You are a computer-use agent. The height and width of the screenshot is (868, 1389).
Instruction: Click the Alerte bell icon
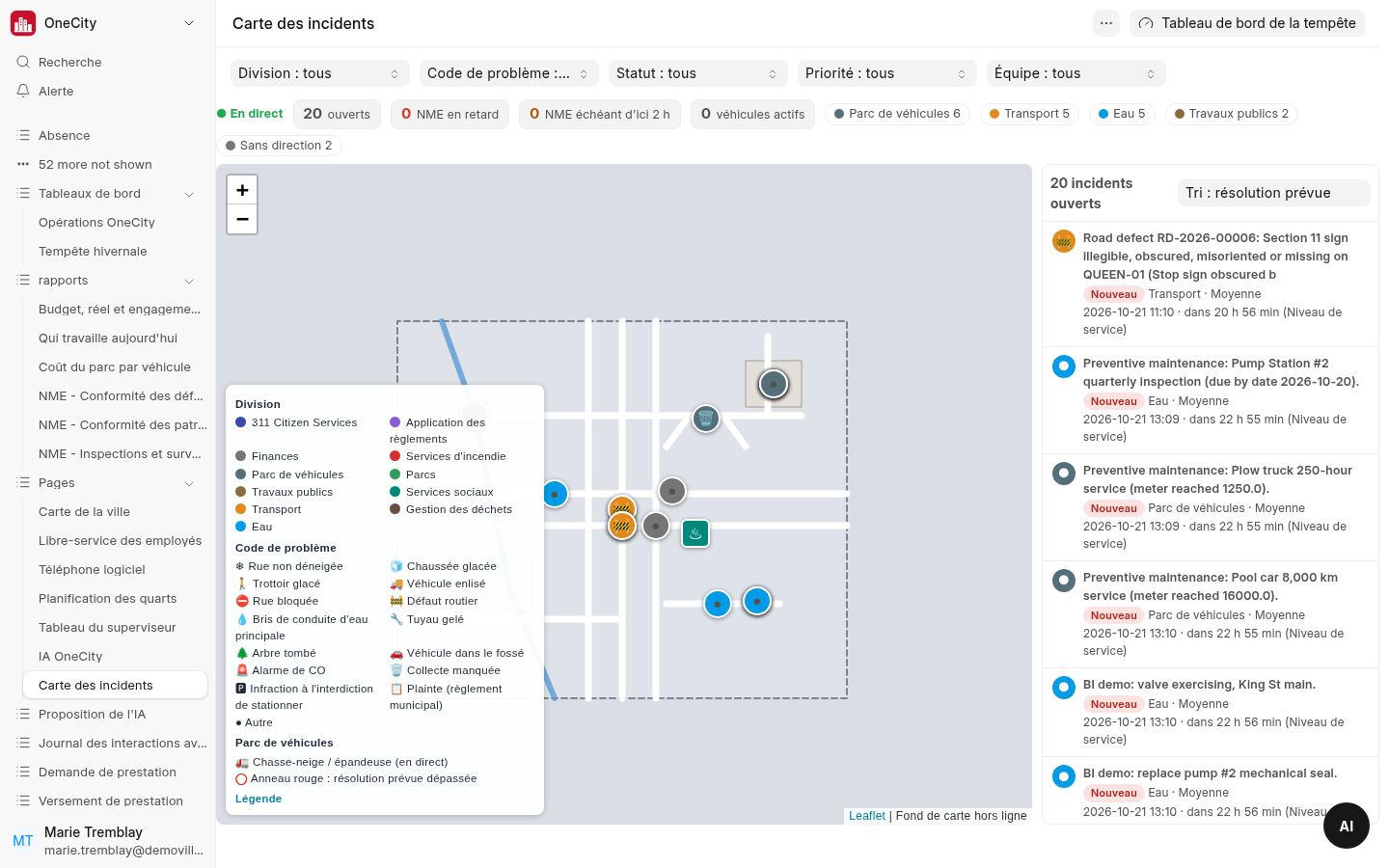coord(23,91)
